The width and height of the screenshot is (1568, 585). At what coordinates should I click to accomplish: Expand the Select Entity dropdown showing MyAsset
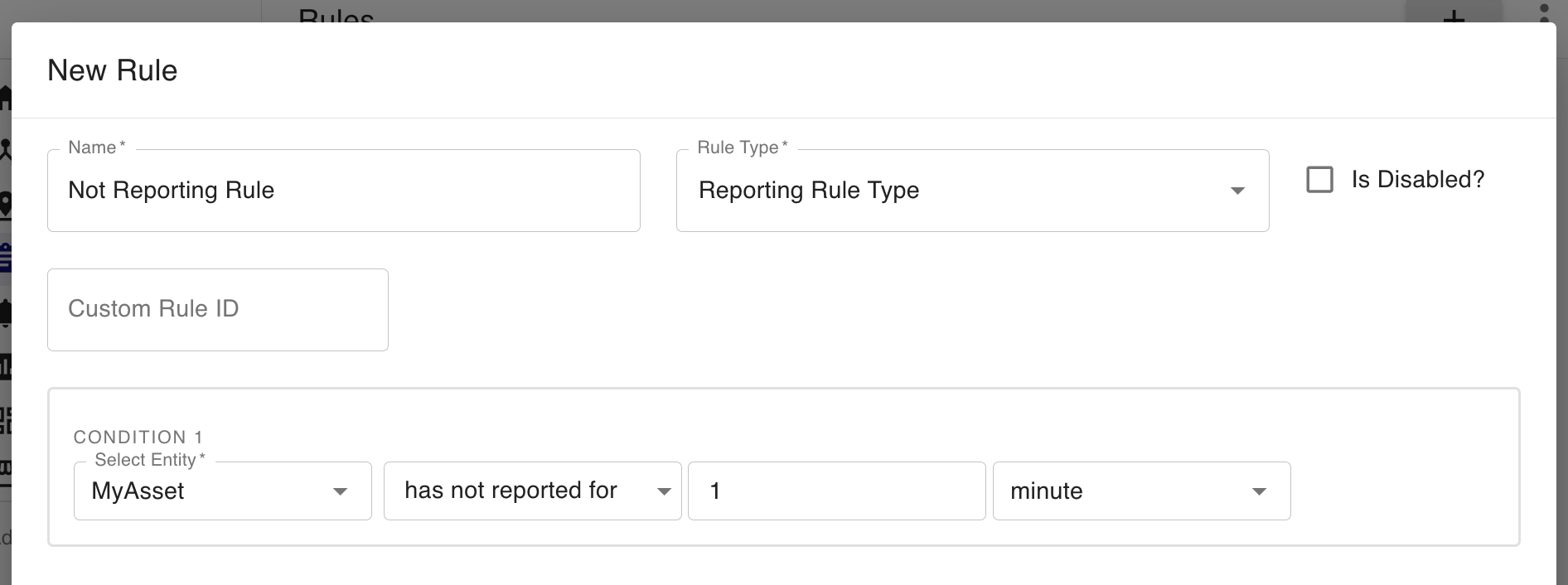coord(222,491)
